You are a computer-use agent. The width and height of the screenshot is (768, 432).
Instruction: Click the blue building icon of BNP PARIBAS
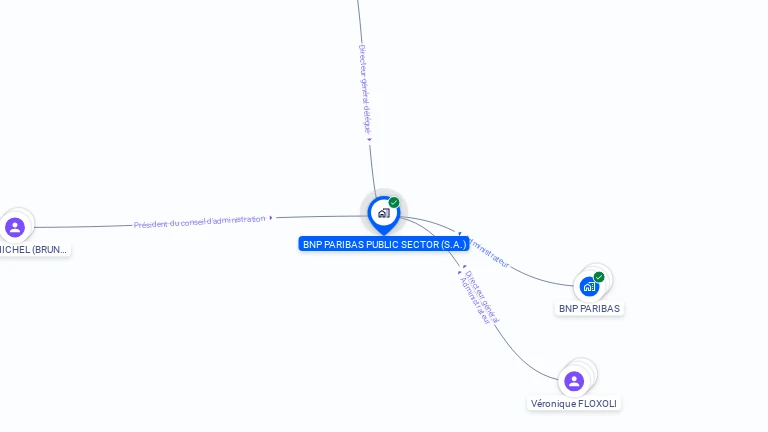pos(589,287)
